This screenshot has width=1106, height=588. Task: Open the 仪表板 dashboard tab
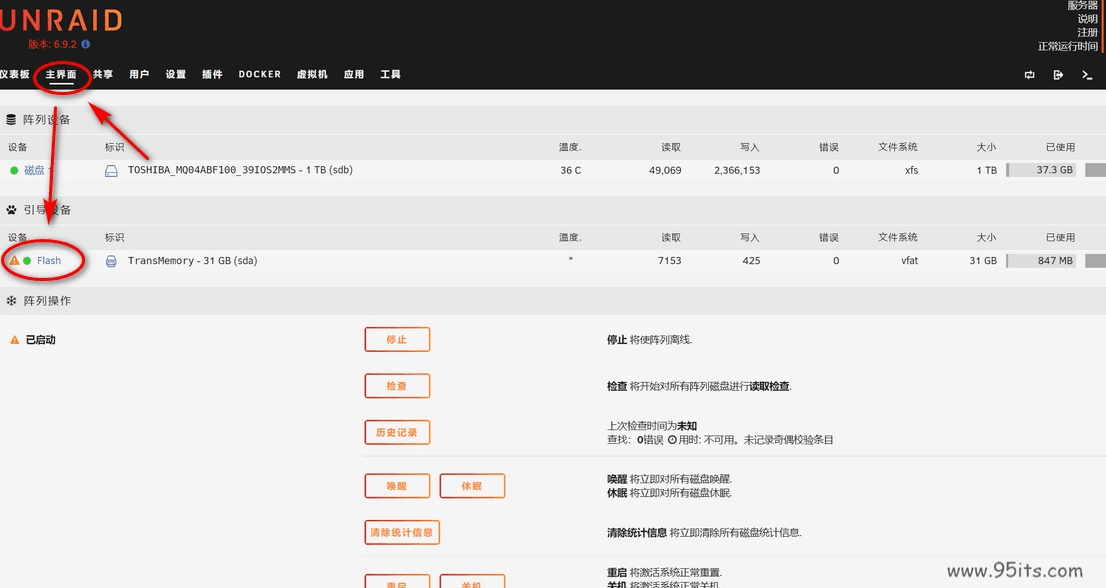14,75
